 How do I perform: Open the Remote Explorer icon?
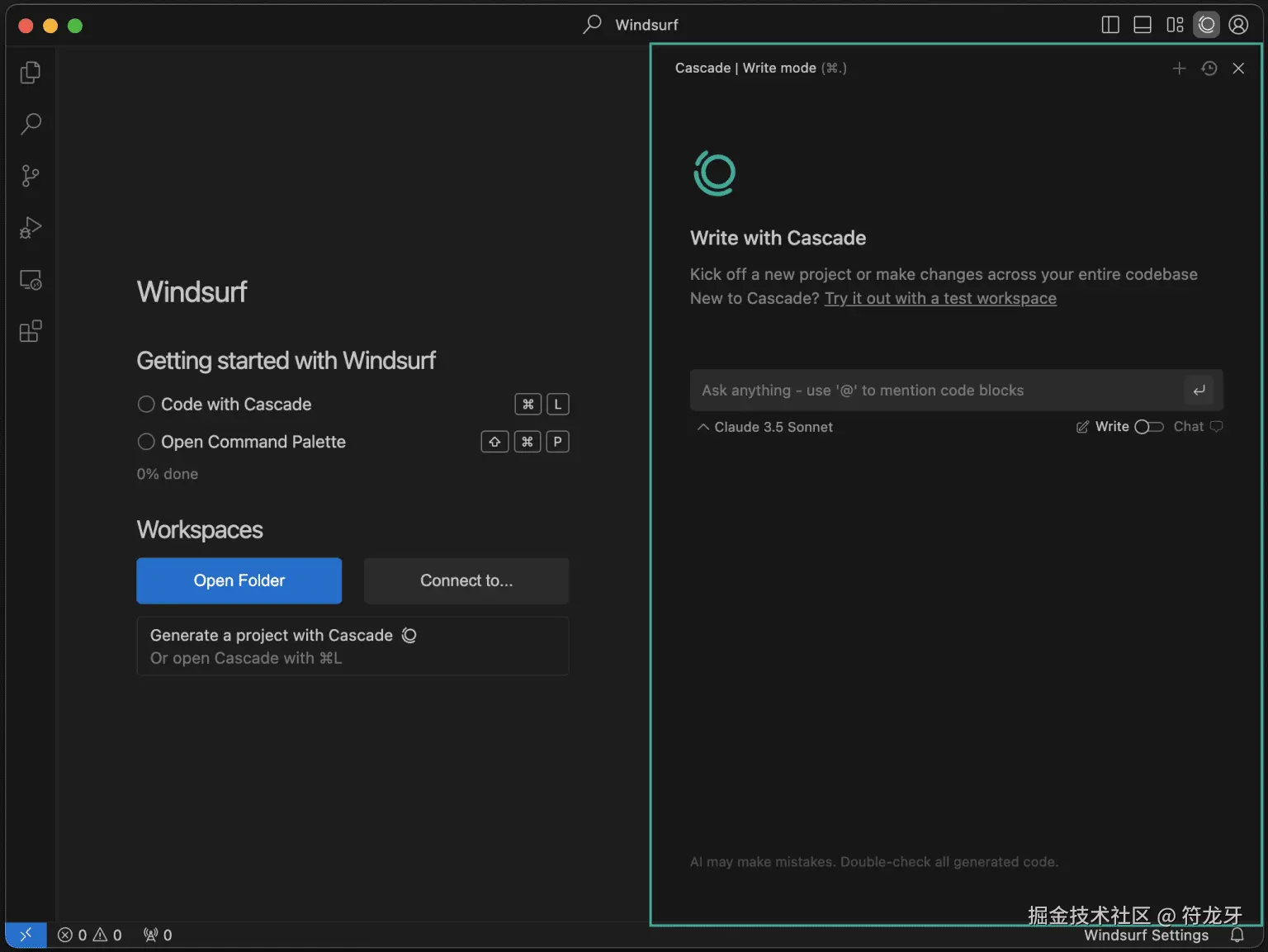(31, 280)
